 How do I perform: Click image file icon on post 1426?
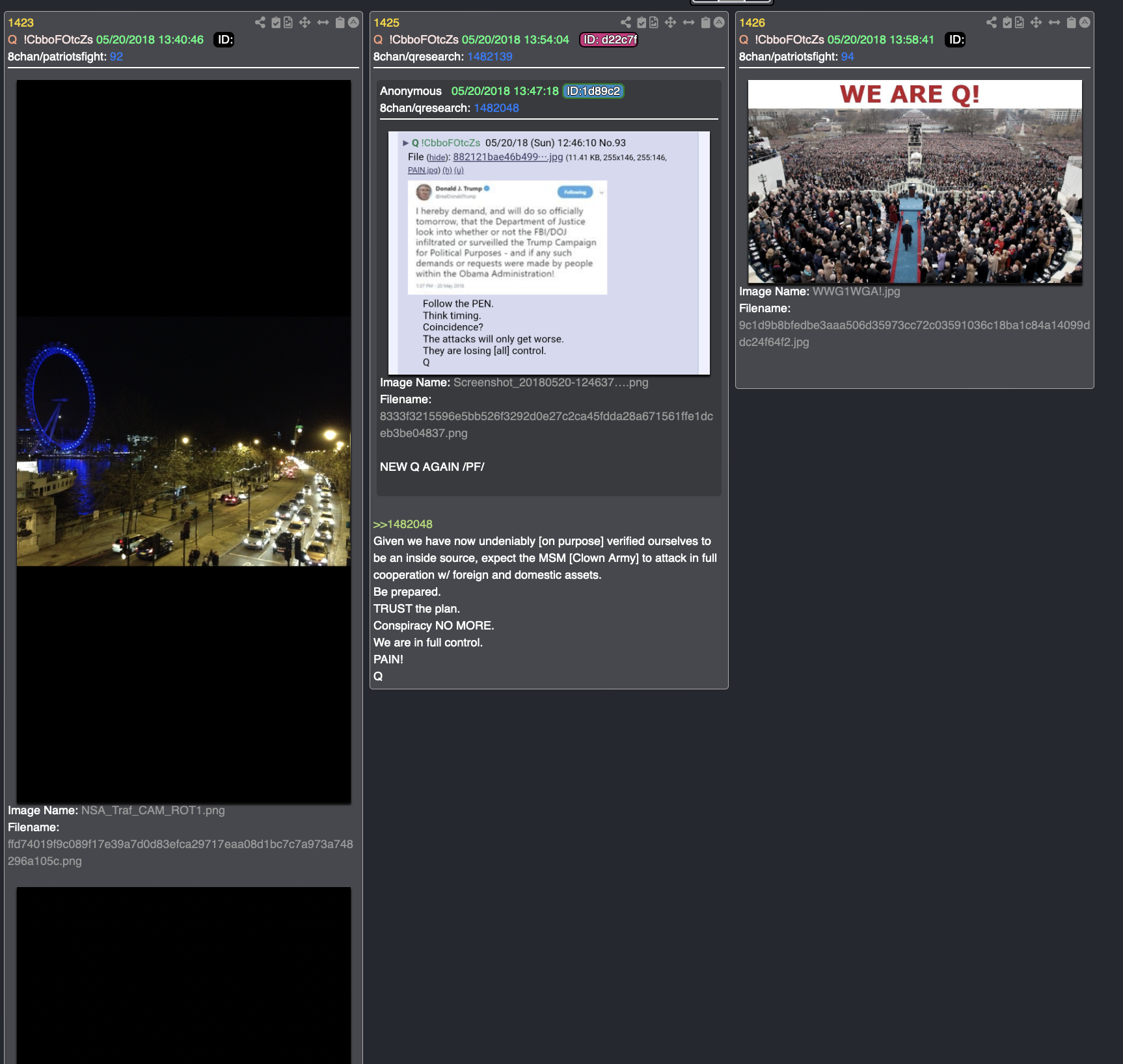[1020, 23]
